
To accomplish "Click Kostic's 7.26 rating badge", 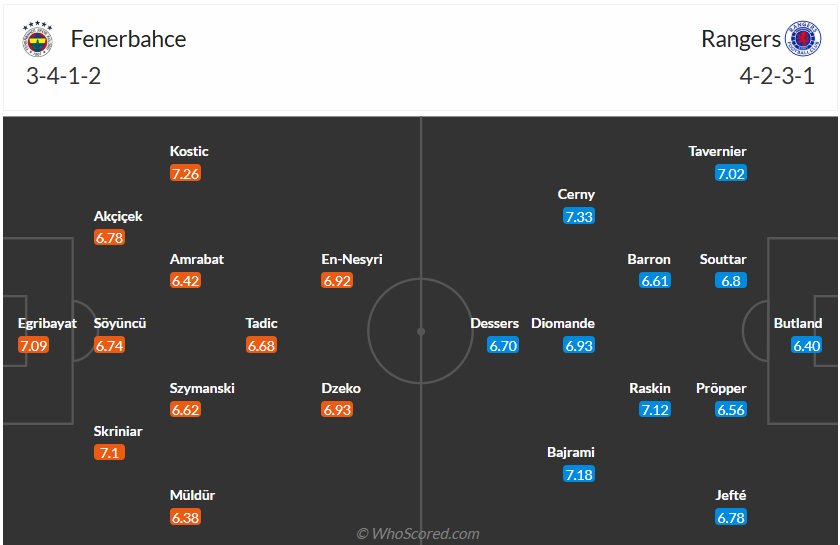I will (x=186, y=173).
